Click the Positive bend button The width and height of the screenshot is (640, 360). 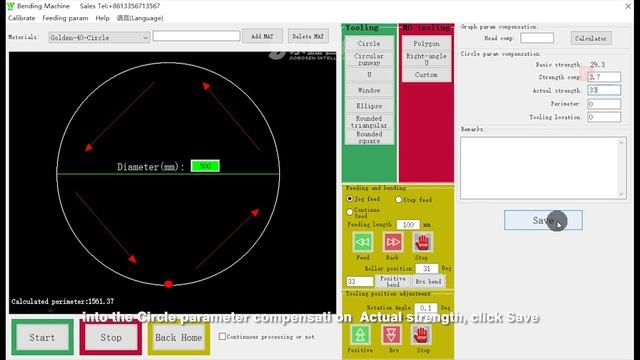(x=393, y=281)
